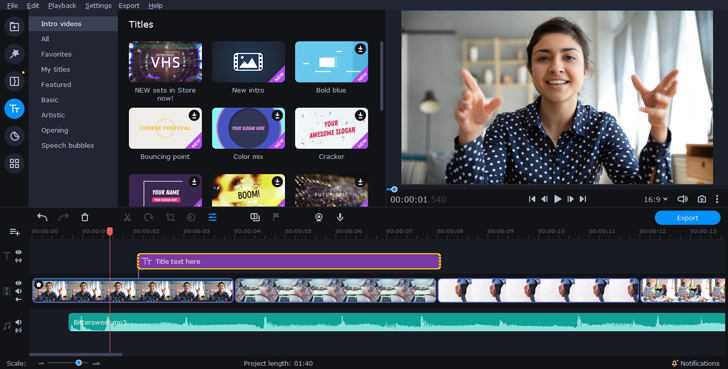Take a snapshot with the camera icon

click(x=702, y=199)
